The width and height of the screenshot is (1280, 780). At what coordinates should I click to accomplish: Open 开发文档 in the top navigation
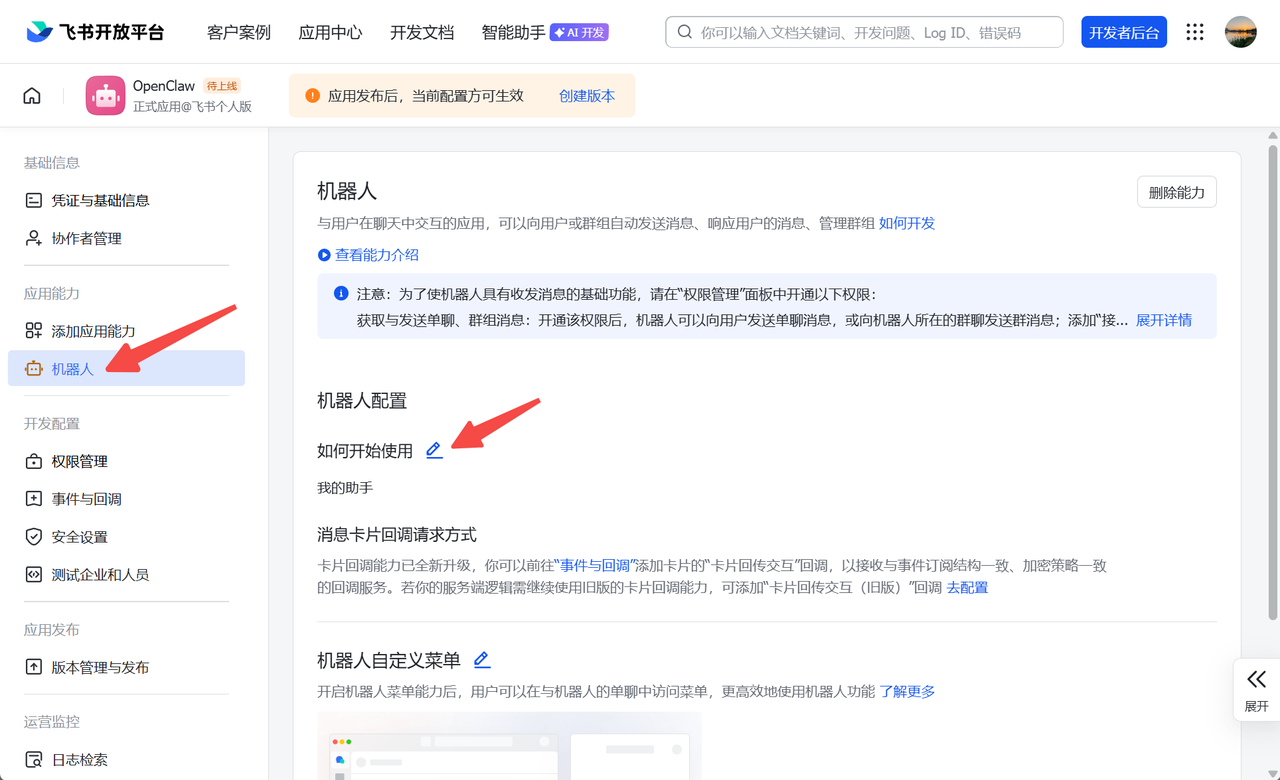pos(421,31)
